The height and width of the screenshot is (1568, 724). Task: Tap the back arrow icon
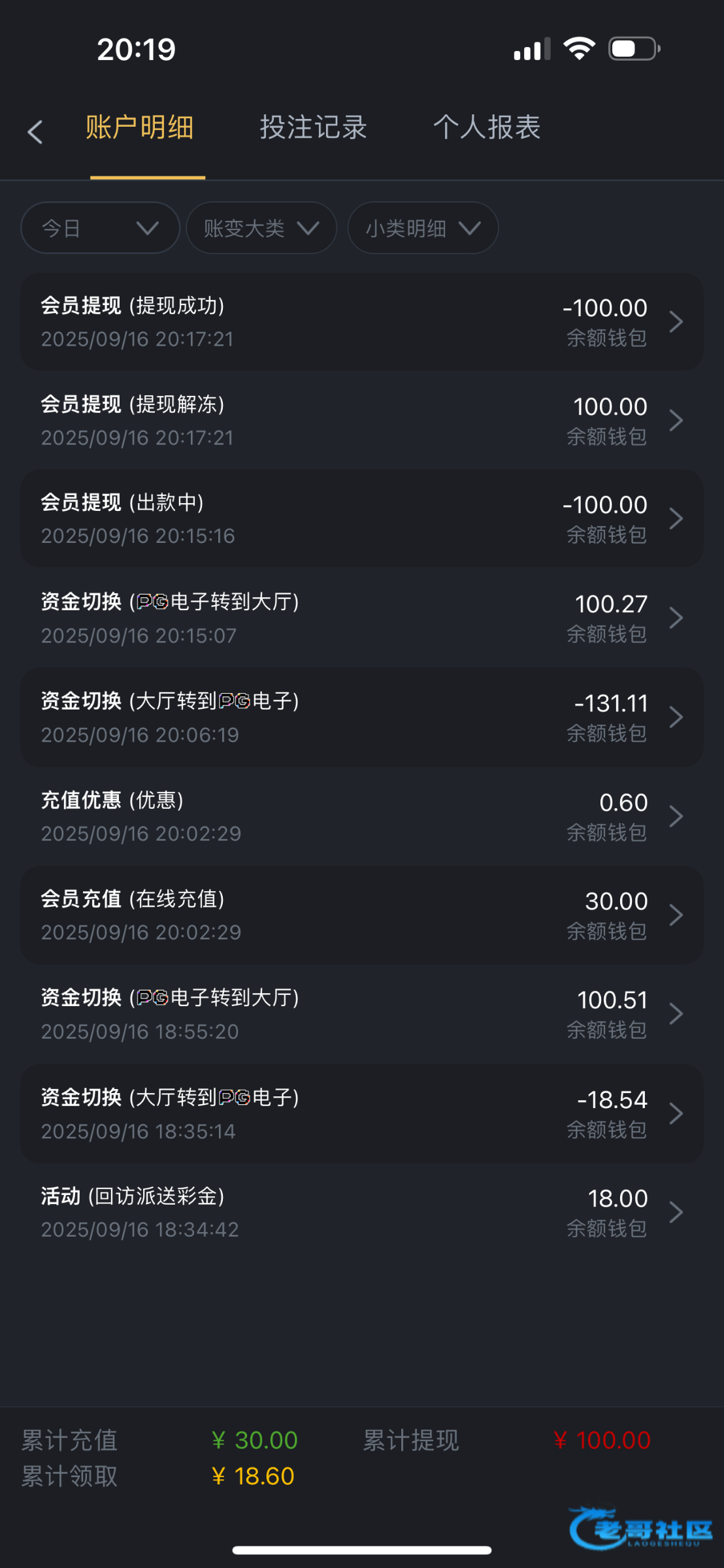click(x=35, y=131)
